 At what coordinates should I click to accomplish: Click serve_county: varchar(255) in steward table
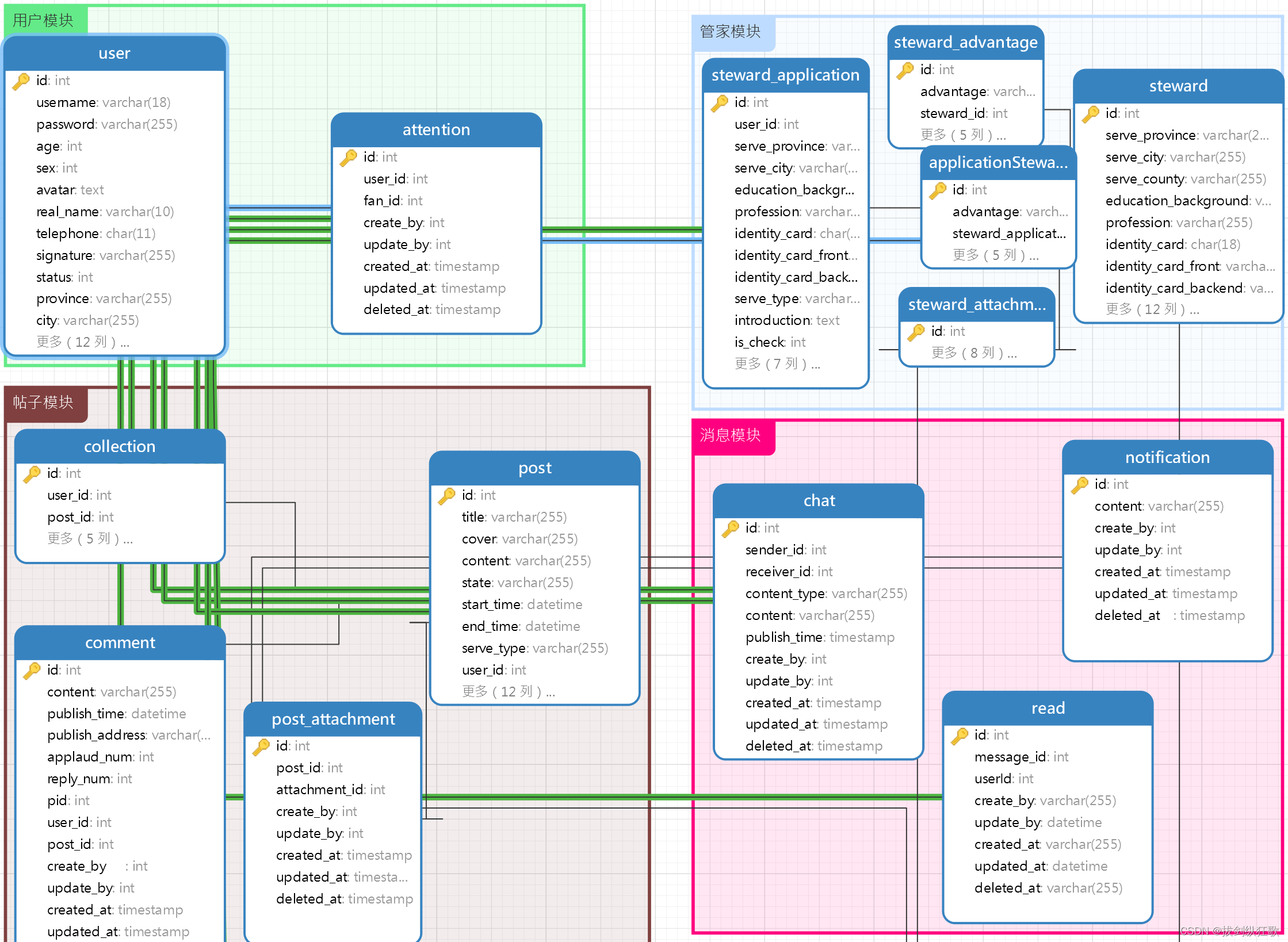click(x=1186, y=179)
